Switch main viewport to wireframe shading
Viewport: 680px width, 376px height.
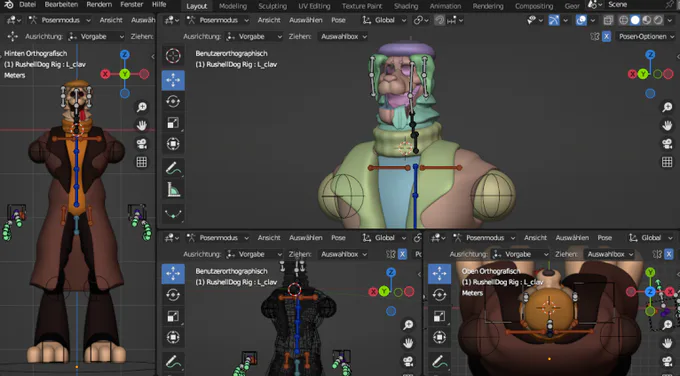coord(623,20)
